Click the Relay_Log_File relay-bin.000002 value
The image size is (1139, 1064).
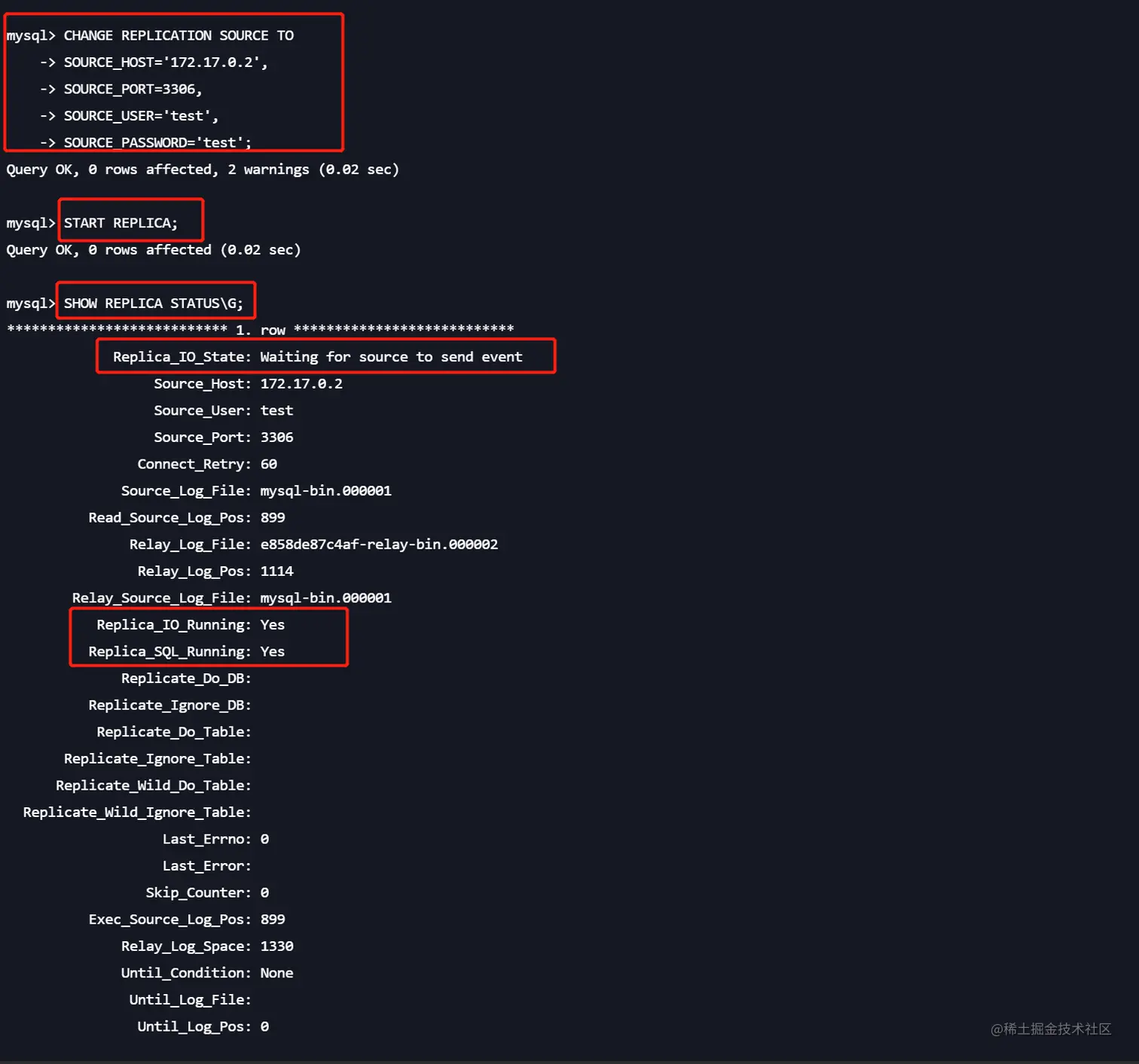(379, 544)
